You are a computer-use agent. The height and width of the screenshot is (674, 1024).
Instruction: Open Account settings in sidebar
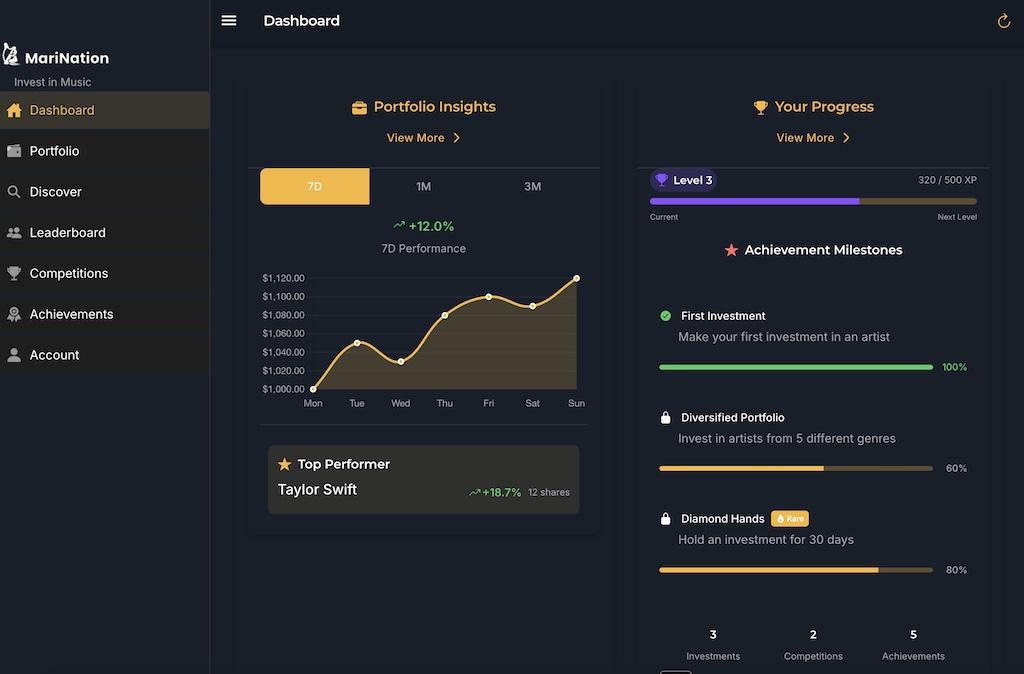104,355
